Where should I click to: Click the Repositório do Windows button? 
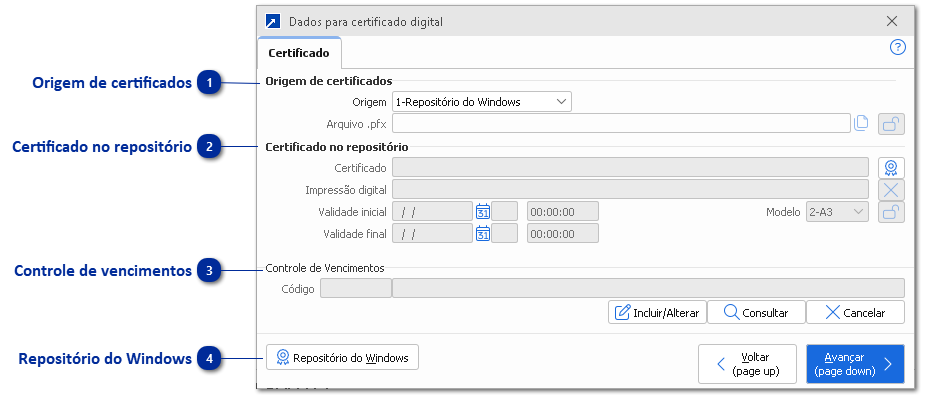pyautogui.click(x=342, y=358)
